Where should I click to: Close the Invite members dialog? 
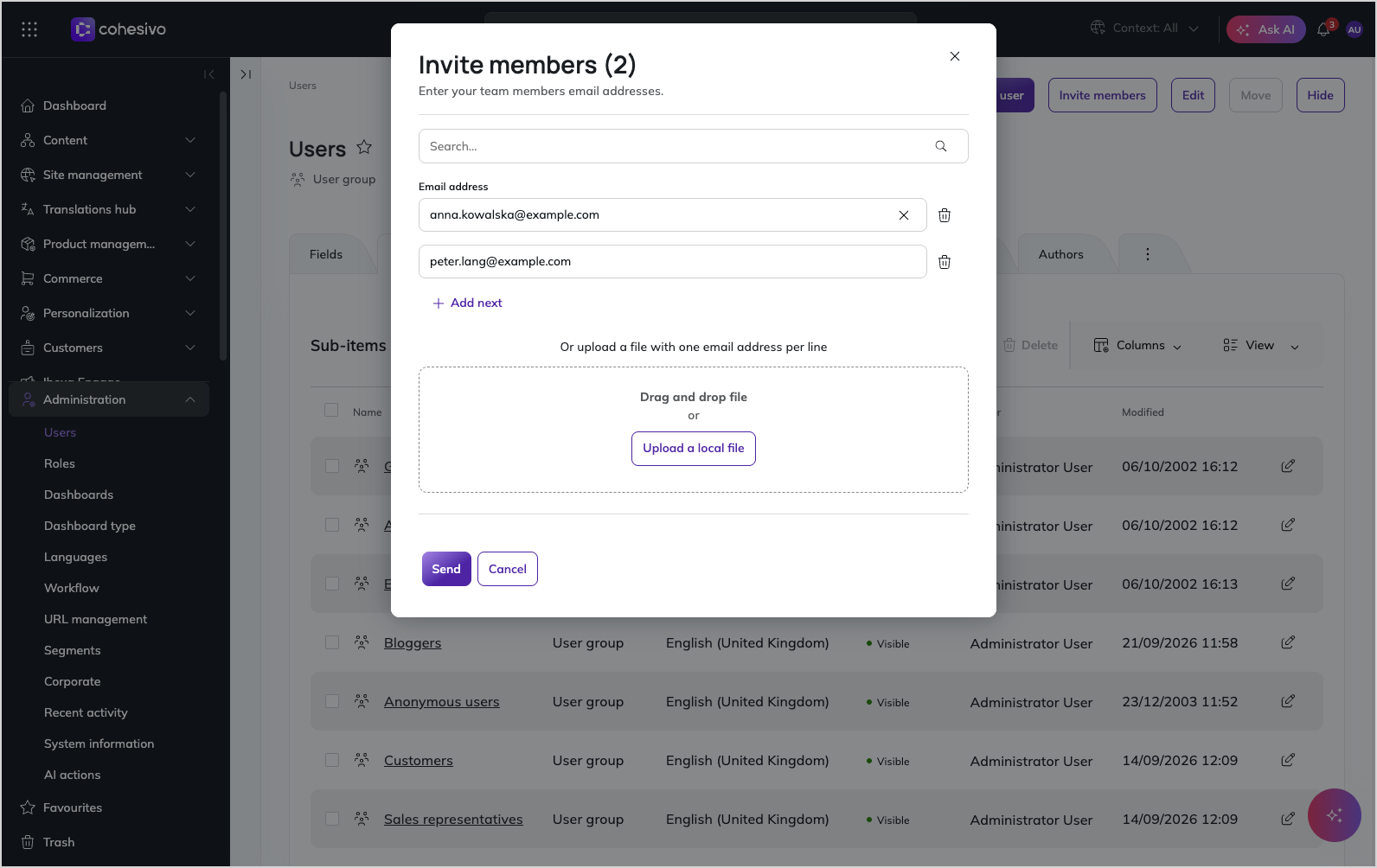coord(955,56)
